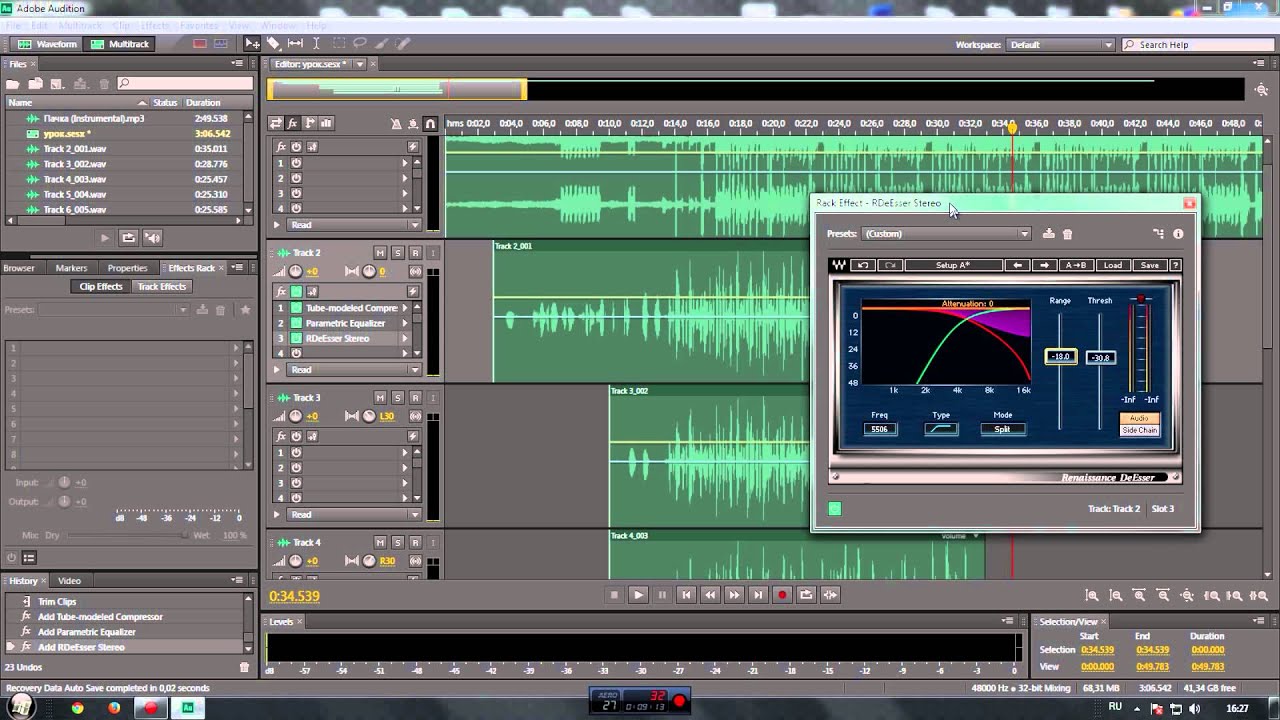This screenshot has height=720, width=1280.
Task: Open the Browser tab
Action: [19, 268]
